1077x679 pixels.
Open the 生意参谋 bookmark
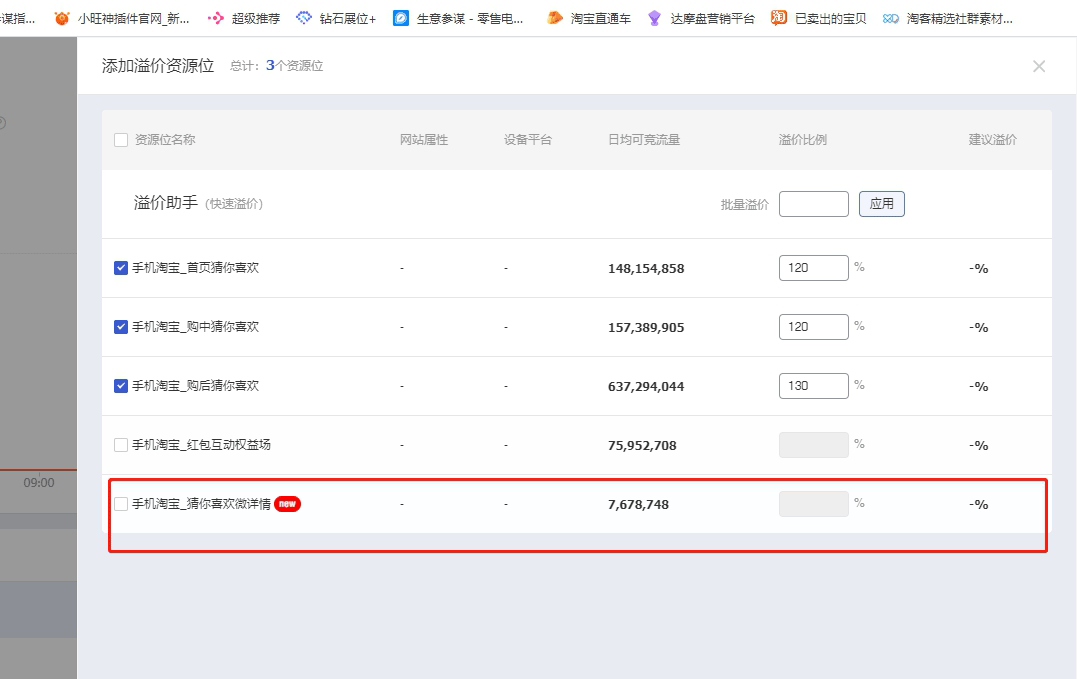(x=459, y=18)
